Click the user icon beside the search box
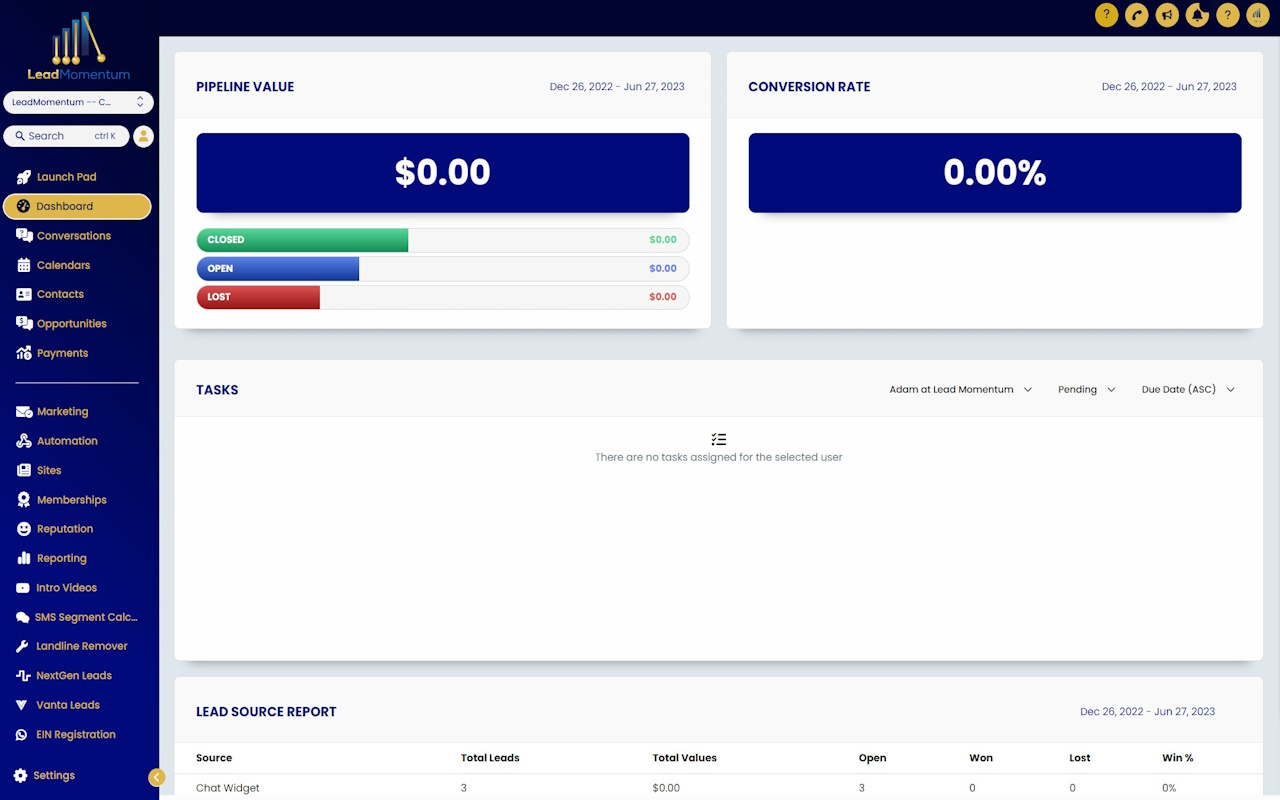The width and height of the screenshot is (1280, 800). tap(143, 136)
